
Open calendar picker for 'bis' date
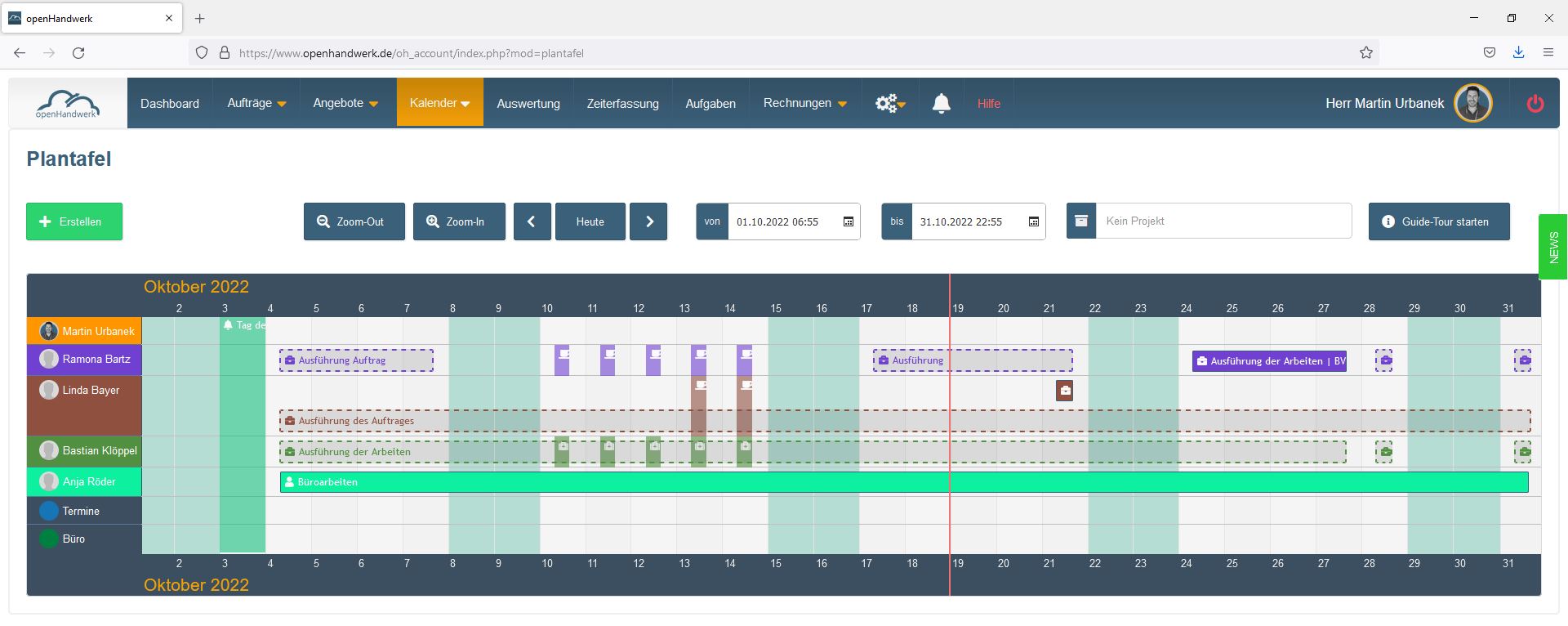pos(1033,221)
